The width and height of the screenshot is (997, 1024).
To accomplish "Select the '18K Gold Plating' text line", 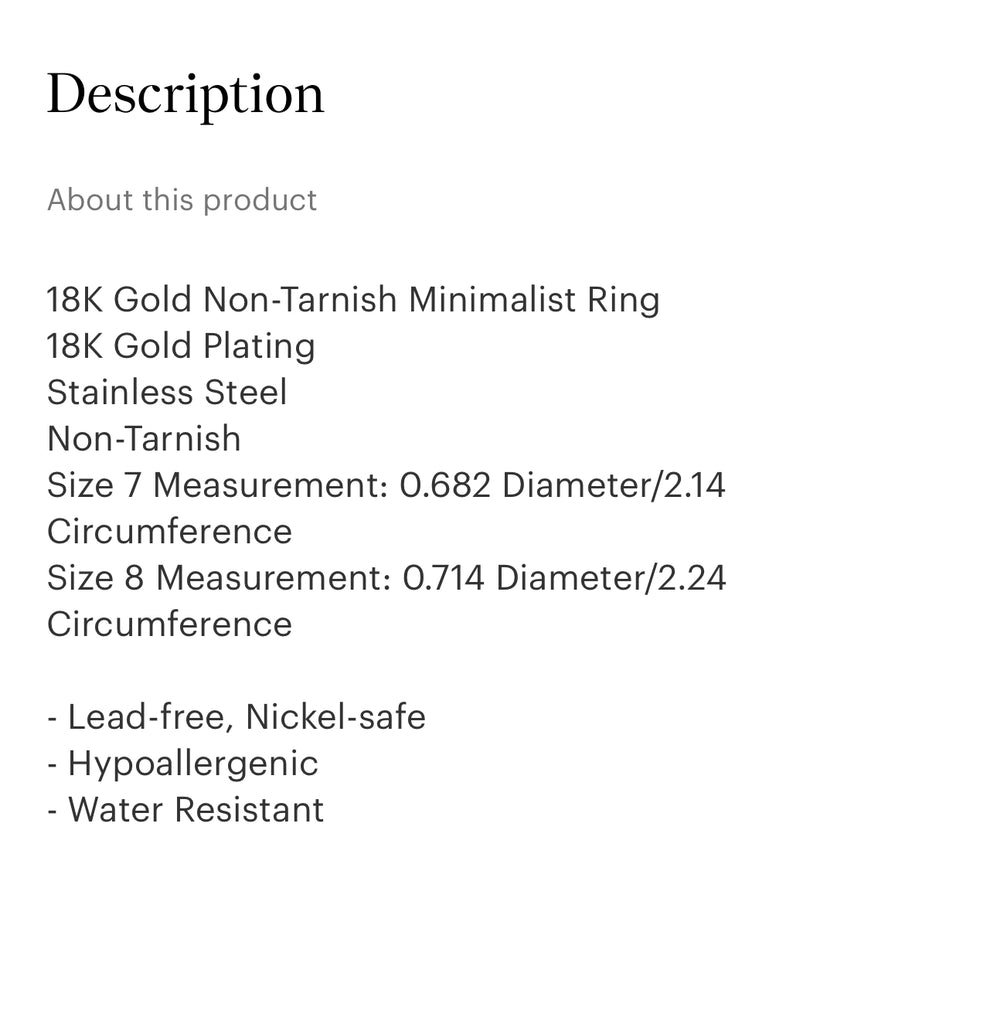I will pos(181,346).
